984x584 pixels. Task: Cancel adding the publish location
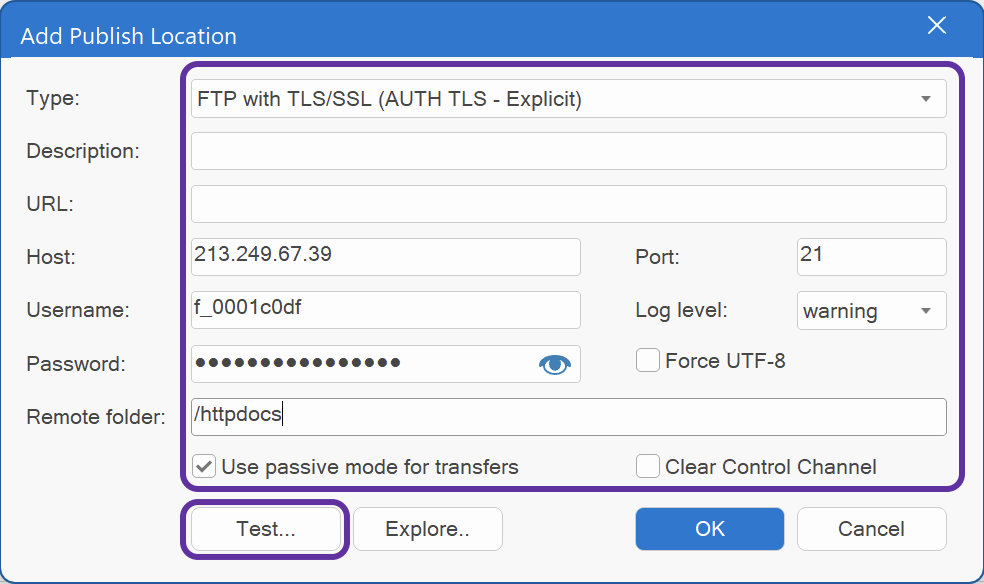[871, 529]
